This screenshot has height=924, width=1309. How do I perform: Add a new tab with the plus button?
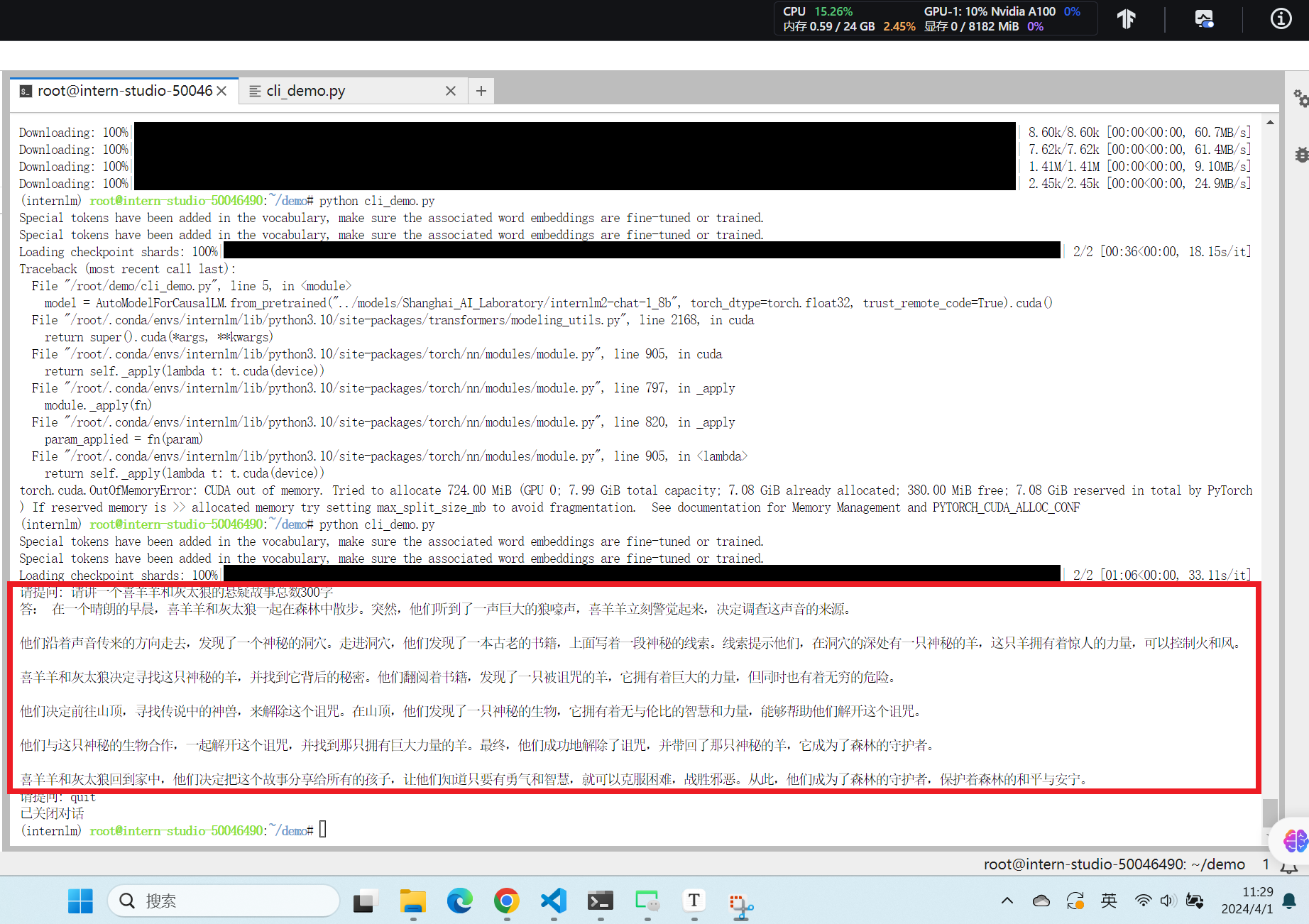(481, 91)
